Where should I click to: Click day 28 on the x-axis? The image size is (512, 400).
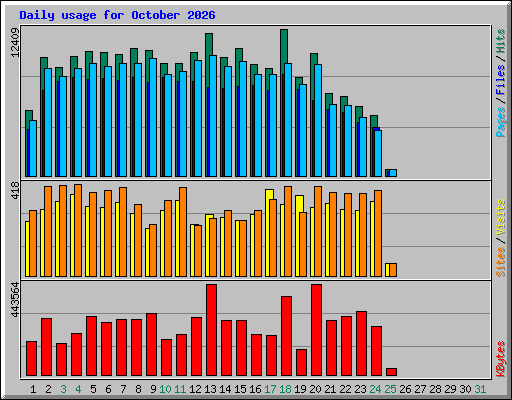tap(435, 389)
